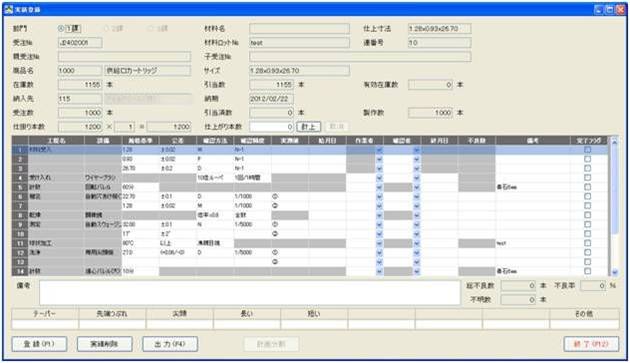Click the greyed 計画分割 button
The width and height of the screenshot is (630, 363).
click(x=272, y=344)
